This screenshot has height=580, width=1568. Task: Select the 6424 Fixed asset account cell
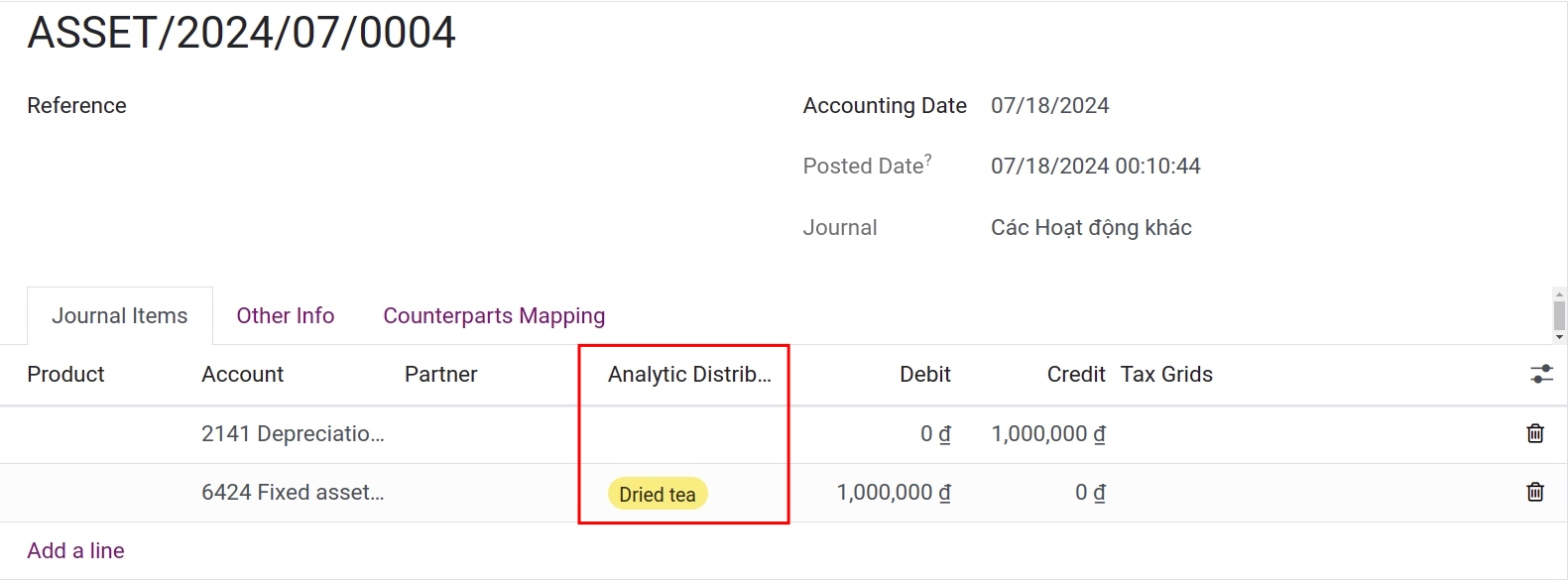pos(293,492)
